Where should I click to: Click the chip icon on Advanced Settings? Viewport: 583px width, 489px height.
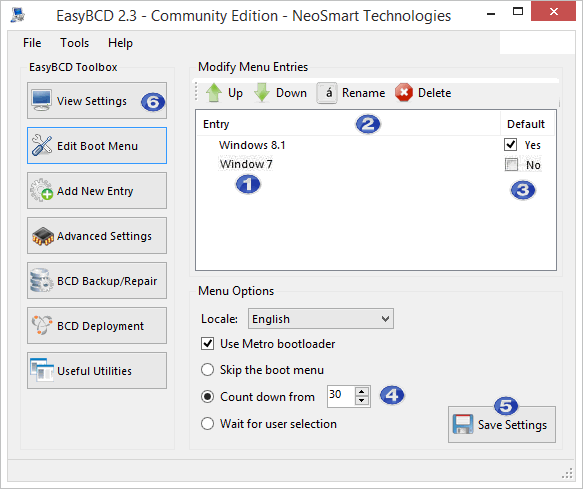coord(43,236)
